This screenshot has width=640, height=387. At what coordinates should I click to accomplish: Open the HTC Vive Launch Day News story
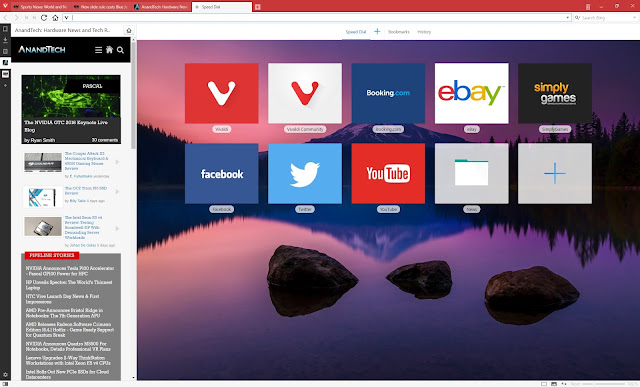pos(62,299)
